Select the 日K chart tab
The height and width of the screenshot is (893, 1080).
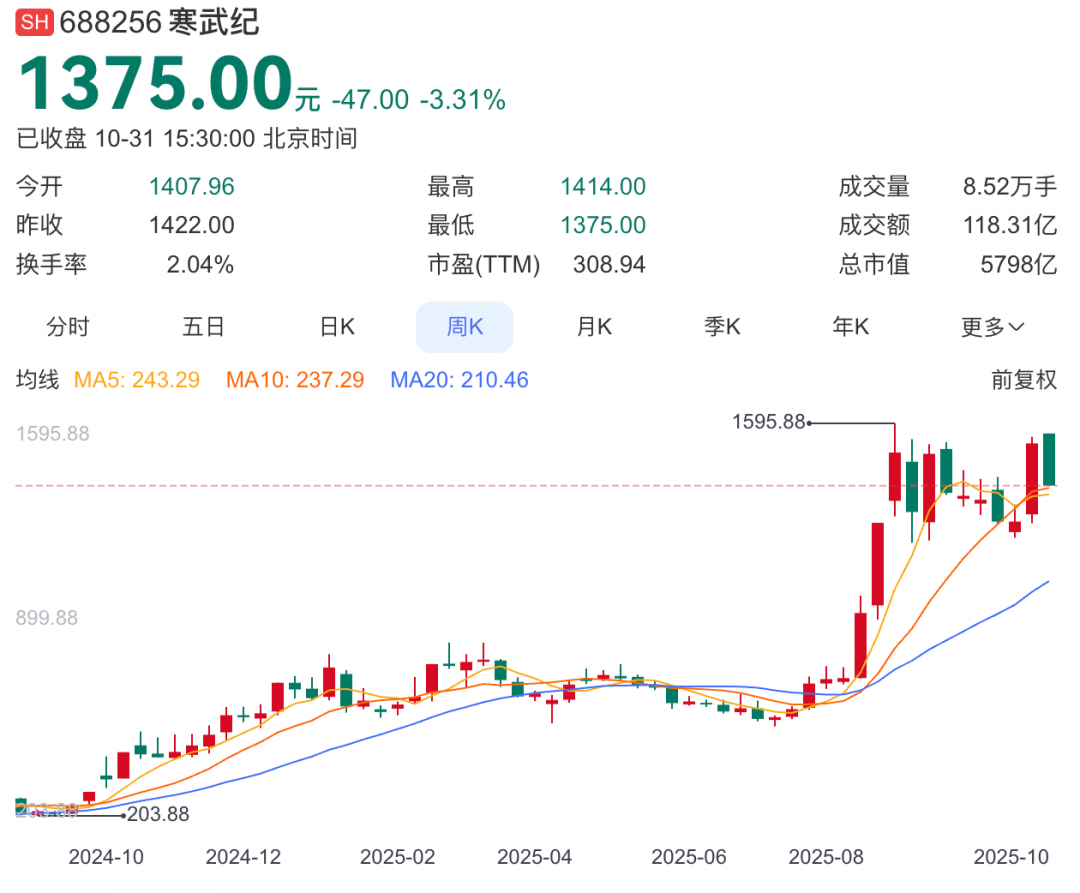click(x=338, y=326)
